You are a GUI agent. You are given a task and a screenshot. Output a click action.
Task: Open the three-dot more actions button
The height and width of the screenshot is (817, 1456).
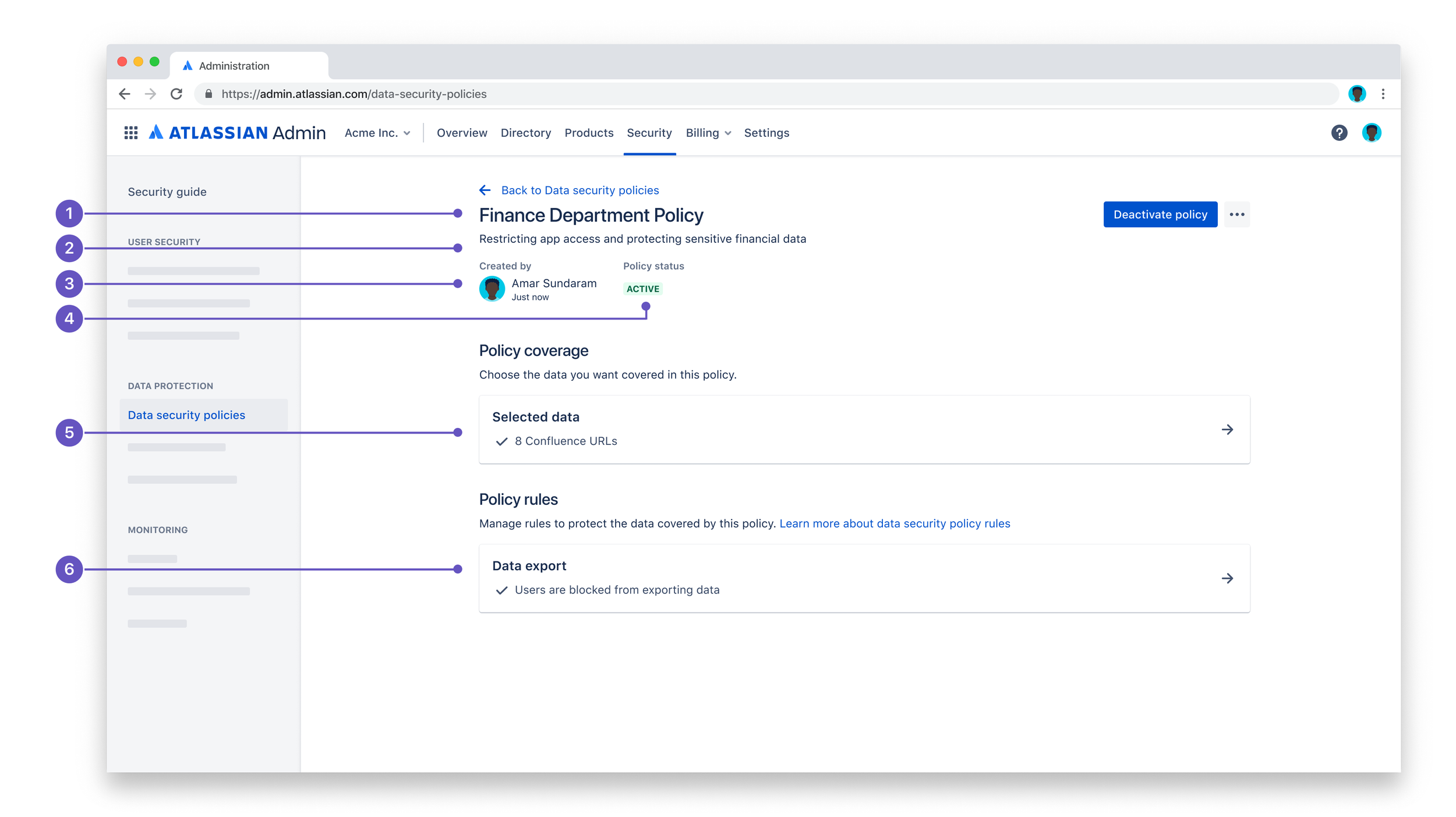1236,214
